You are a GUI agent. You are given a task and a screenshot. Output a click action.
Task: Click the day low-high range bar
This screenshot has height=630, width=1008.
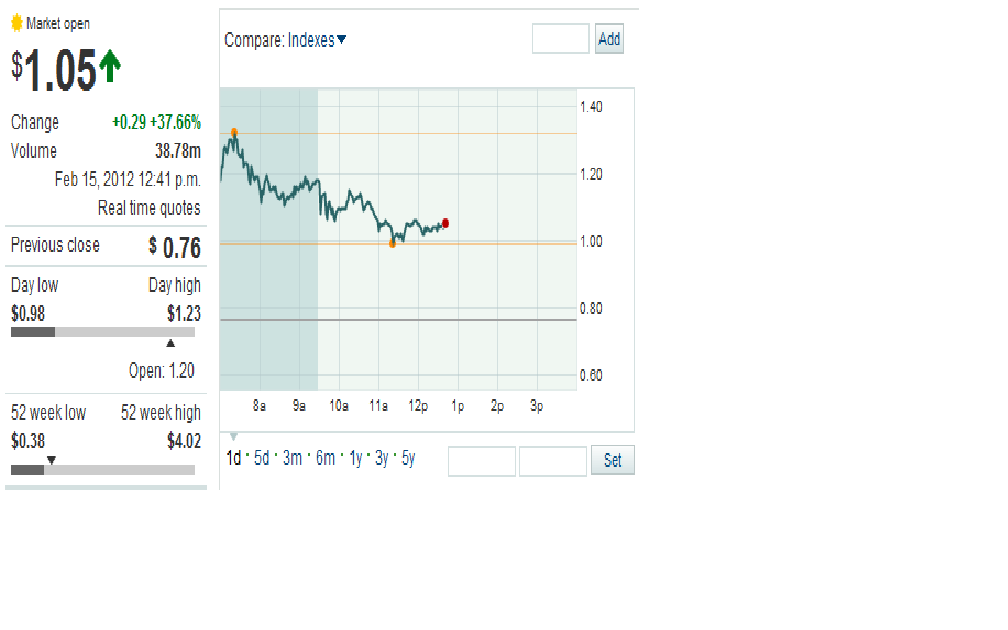point(103,331)
